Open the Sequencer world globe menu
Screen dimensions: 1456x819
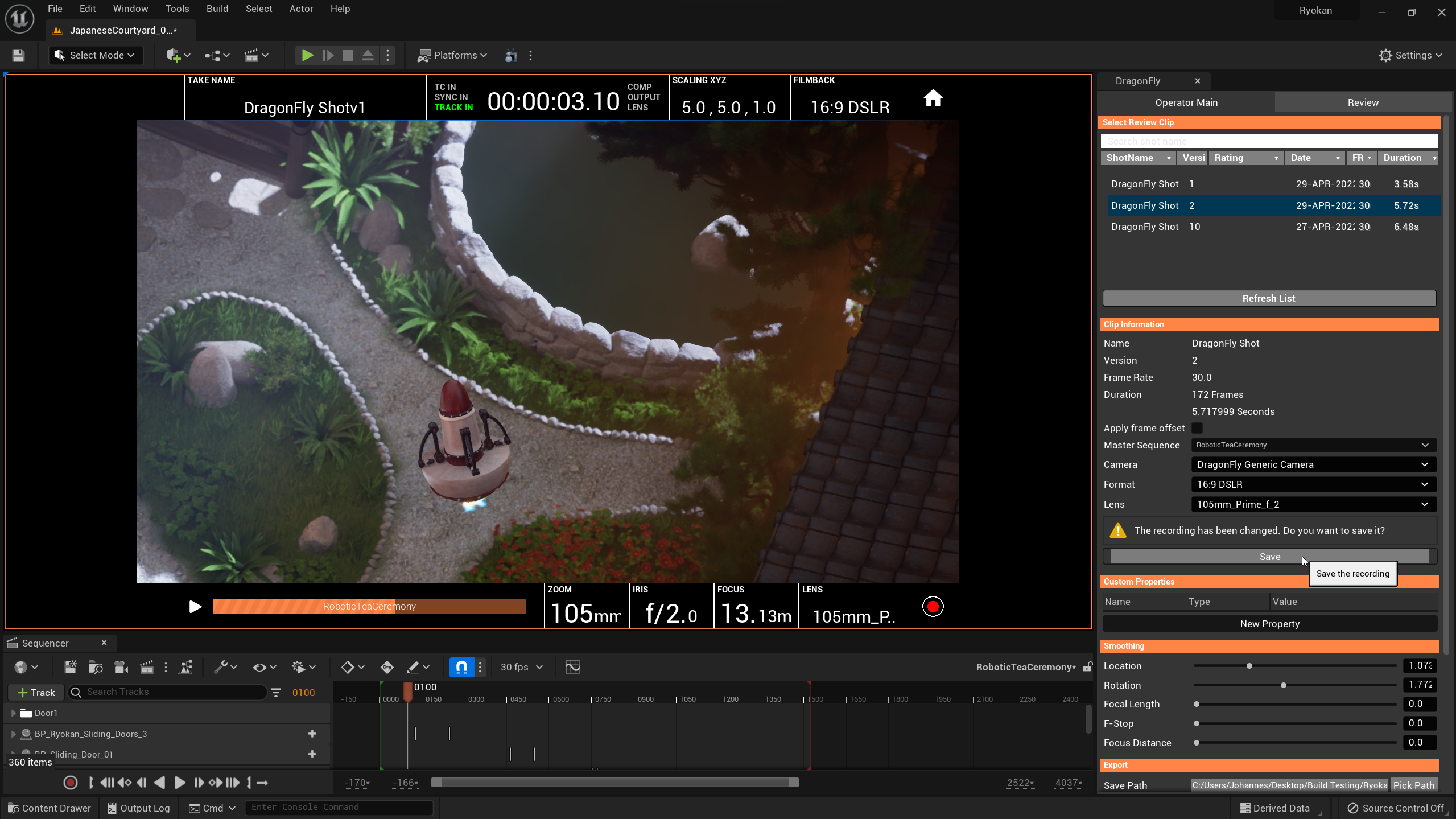pyautogui.click(x=26, y=667)
